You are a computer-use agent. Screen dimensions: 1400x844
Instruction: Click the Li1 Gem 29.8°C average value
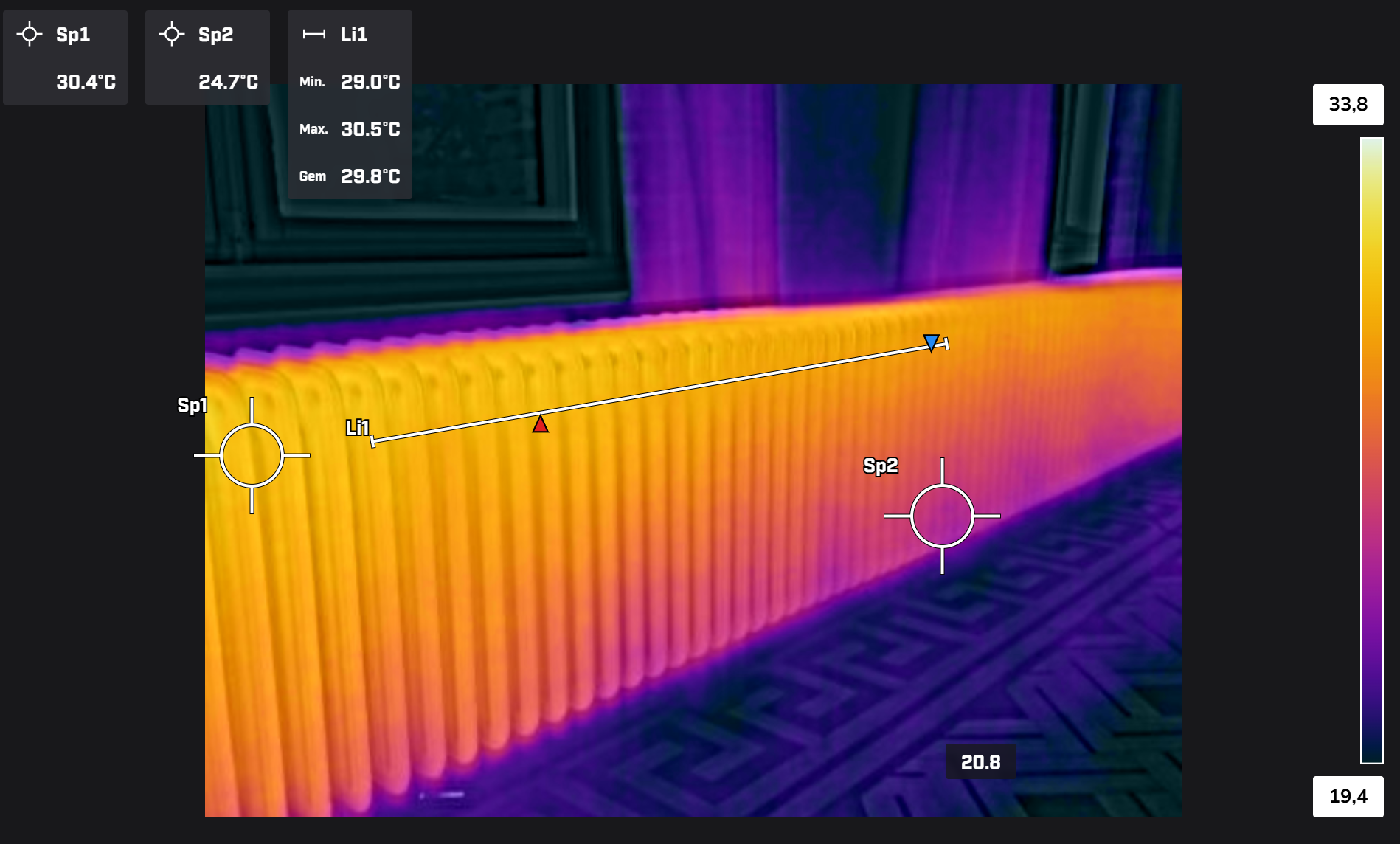(370, 176)
